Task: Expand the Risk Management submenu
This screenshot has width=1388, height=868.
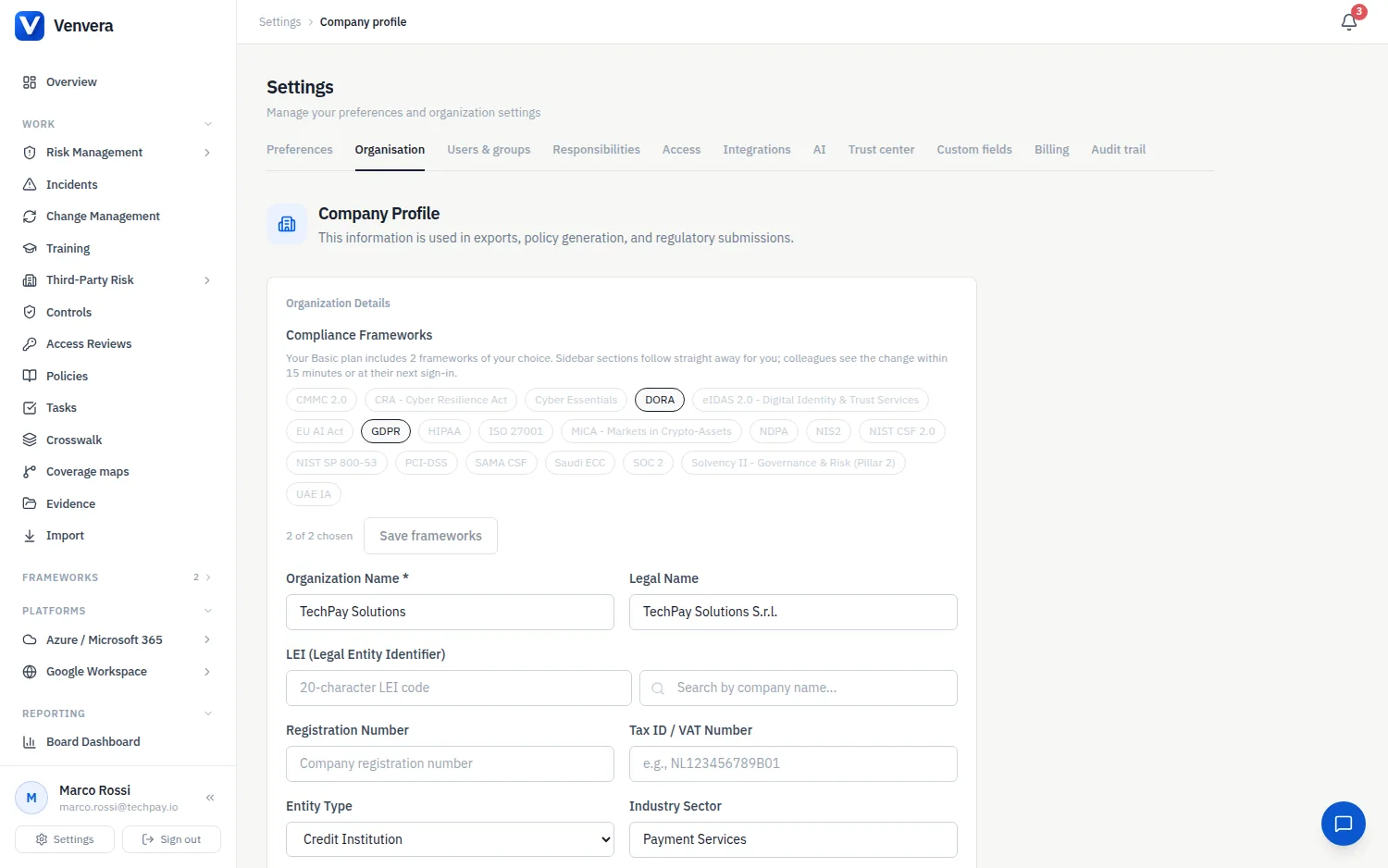Action: point(207,153)
